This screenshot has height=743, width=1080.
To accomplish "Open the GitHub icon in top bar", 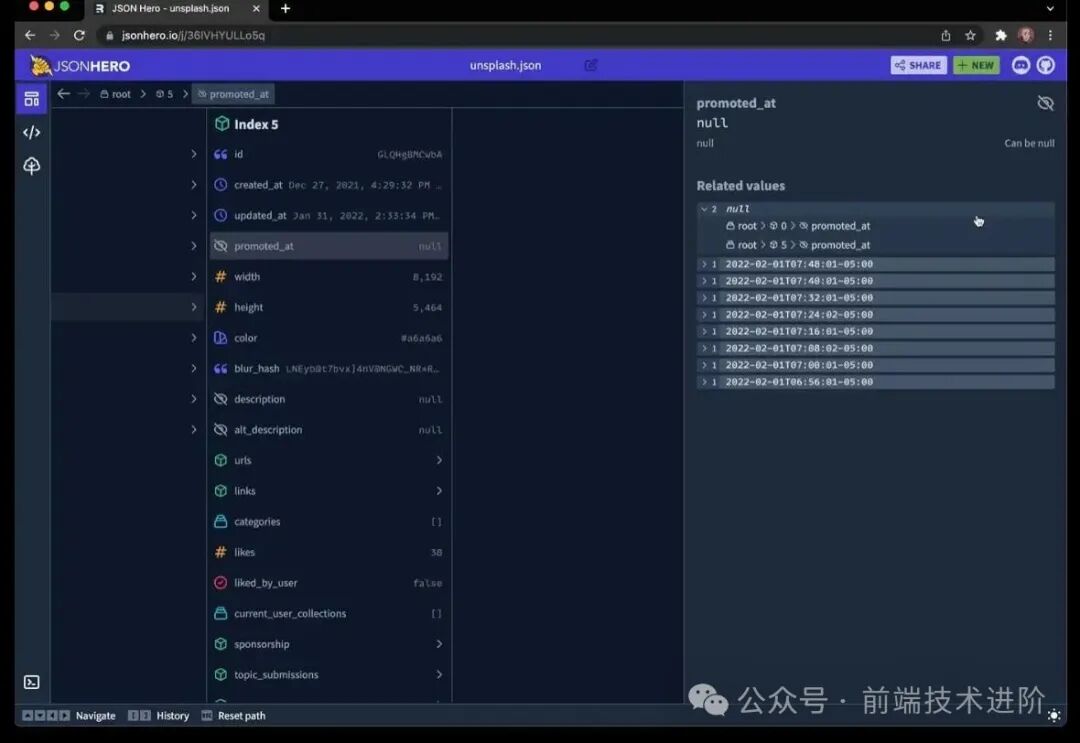I will pos(1046,65).
